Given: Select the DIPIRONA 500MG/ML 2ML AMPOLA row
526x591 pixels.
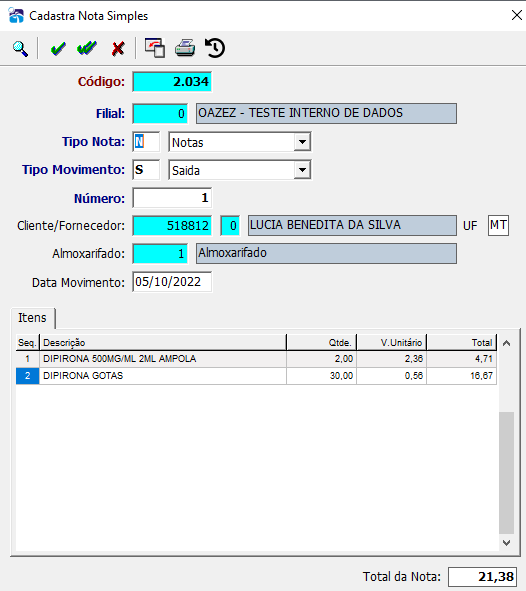Looking at the screenshot, I should click(x=256, y=359).
